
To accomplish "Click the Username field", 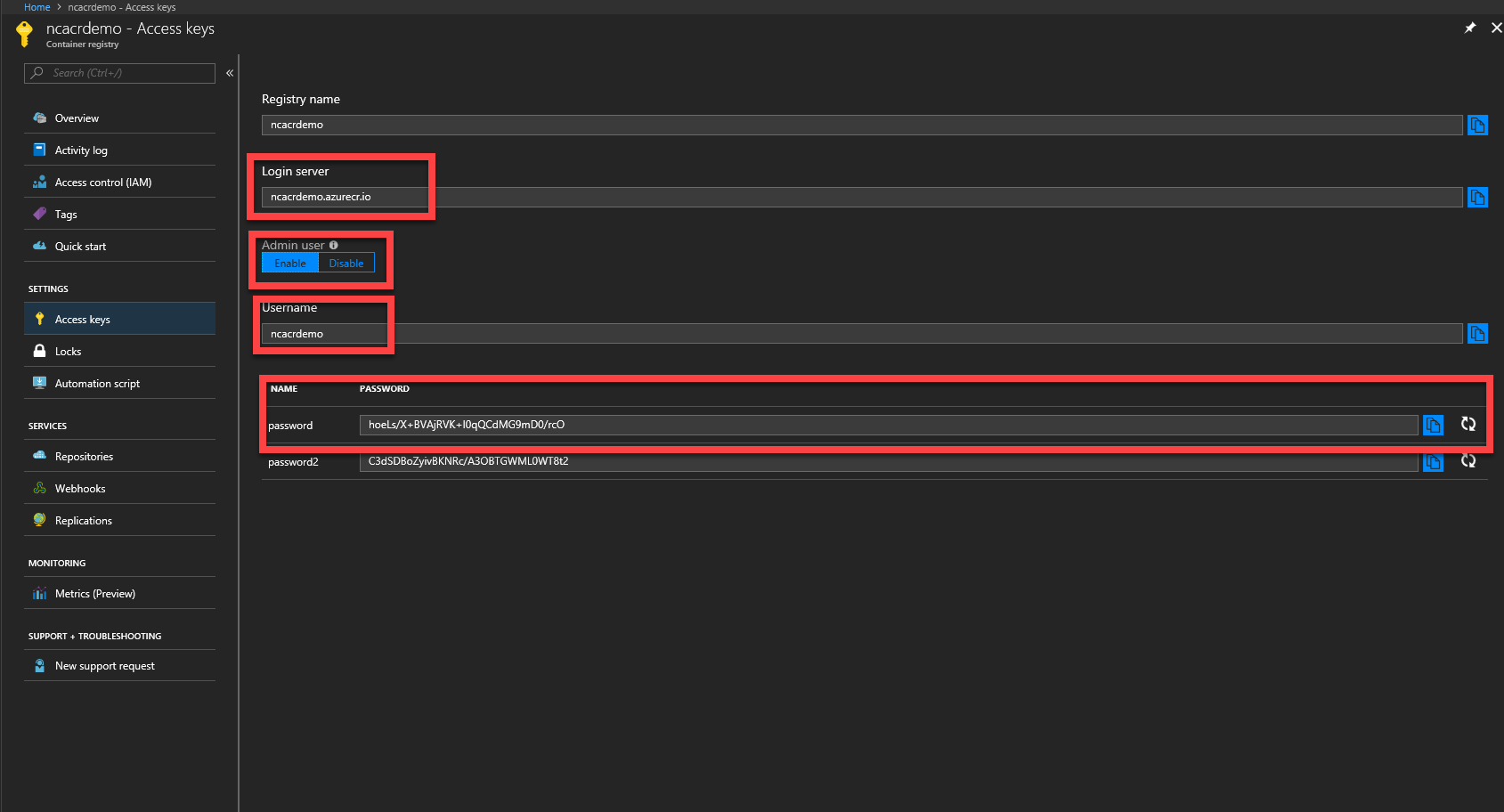I will click(x=862, y=334).
